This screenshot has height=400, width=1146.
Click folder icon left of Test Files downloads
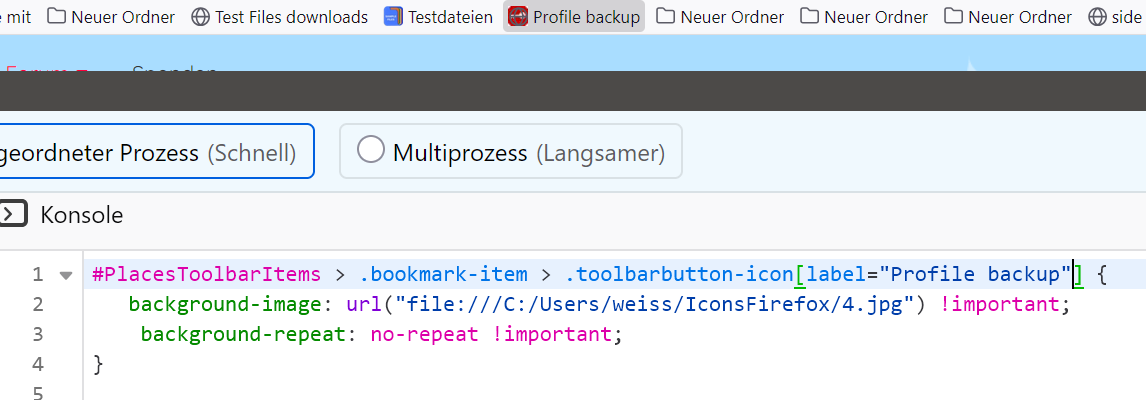(57, 16)
